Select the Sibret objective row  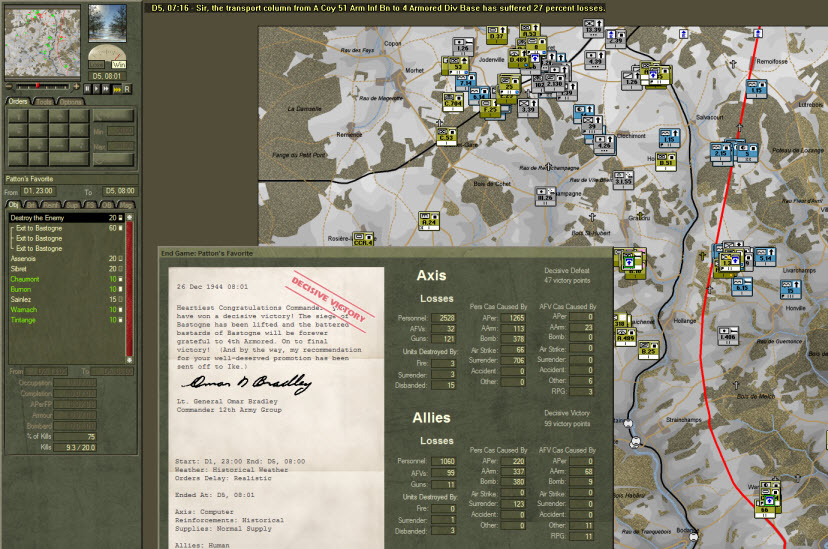[67, 269]
